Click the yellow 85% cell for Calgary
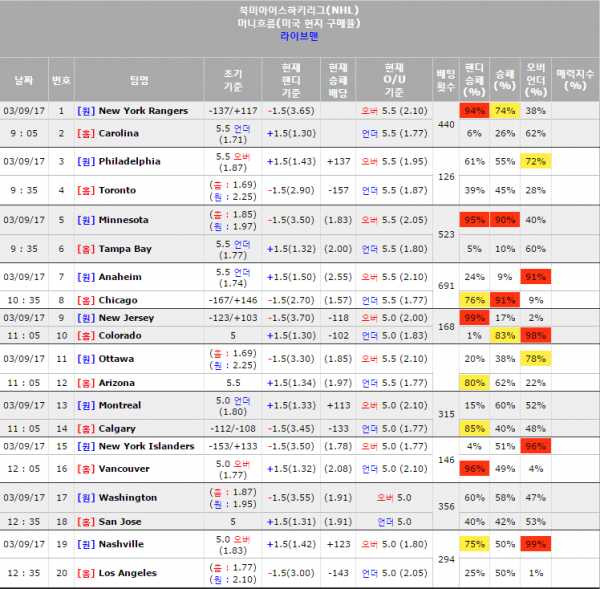This screenshot has height=589, width=600. pyautogui.click(x=474, y=429)
